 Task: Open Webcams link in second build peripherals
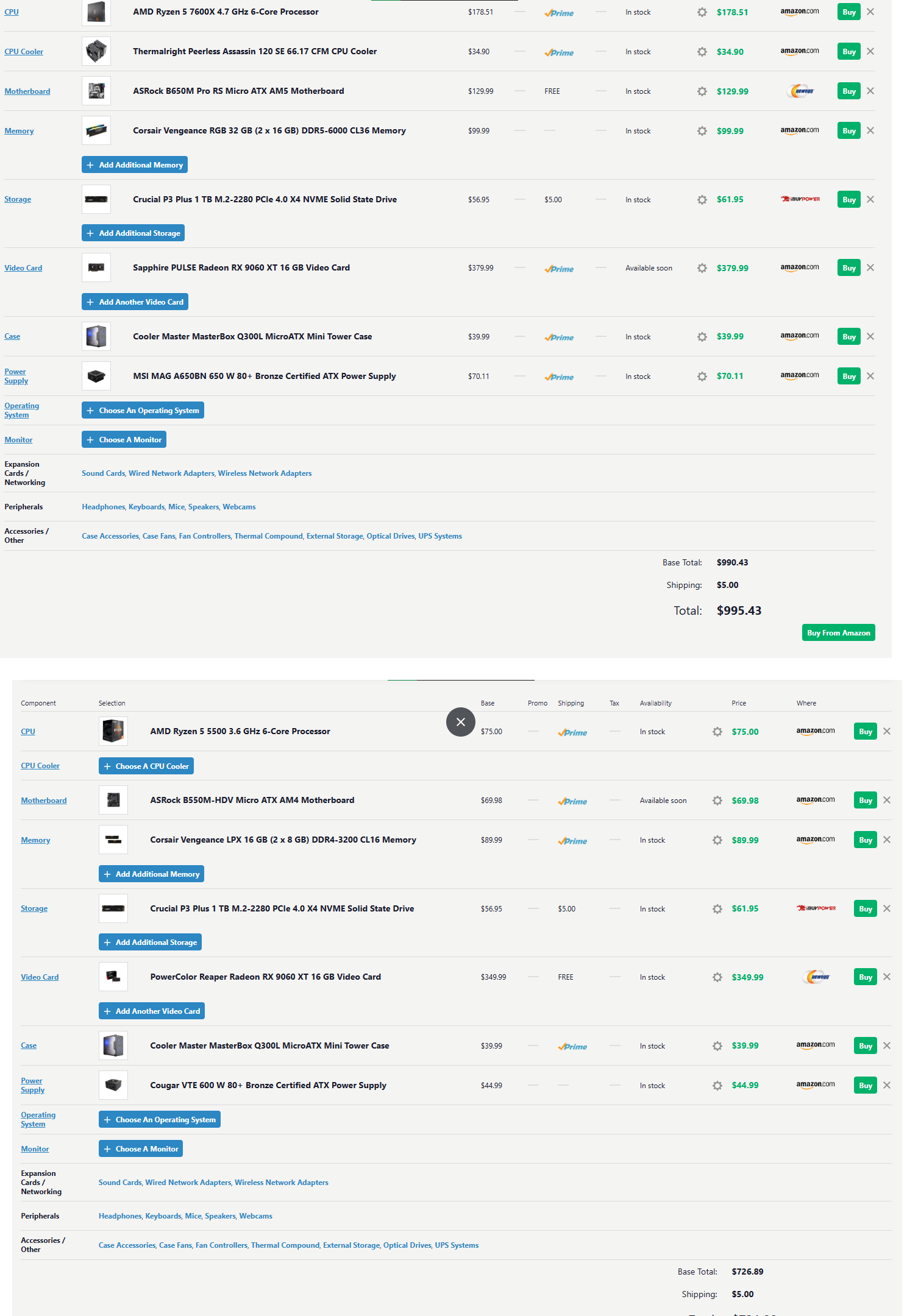click(x=256, y=1216)
